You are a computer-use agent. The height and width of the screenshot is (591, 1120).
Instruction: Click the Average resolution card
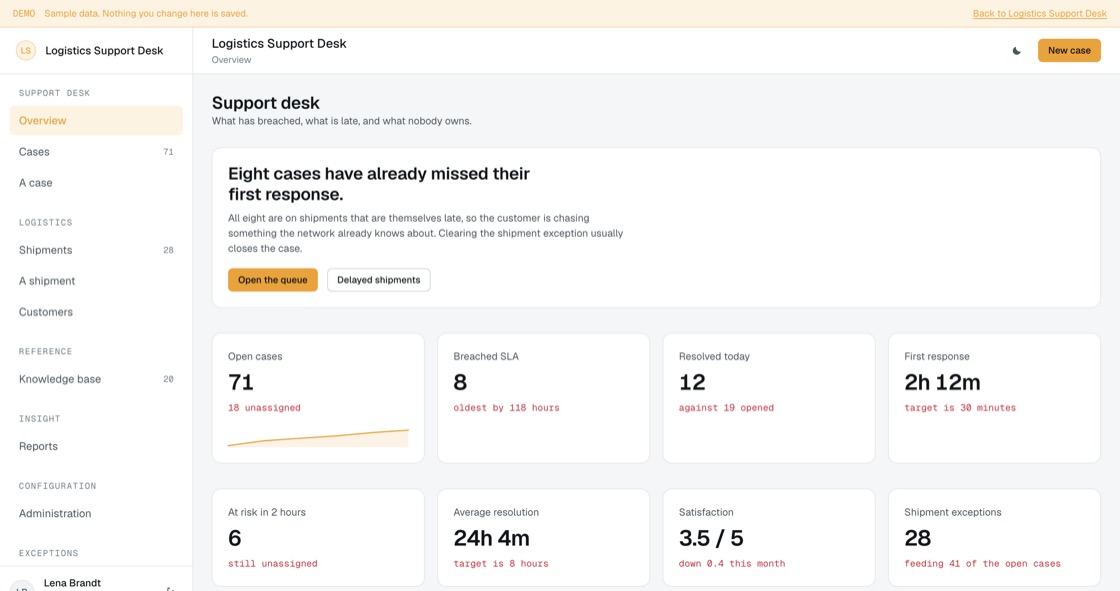pyautogui.click(x=544, y=537)
